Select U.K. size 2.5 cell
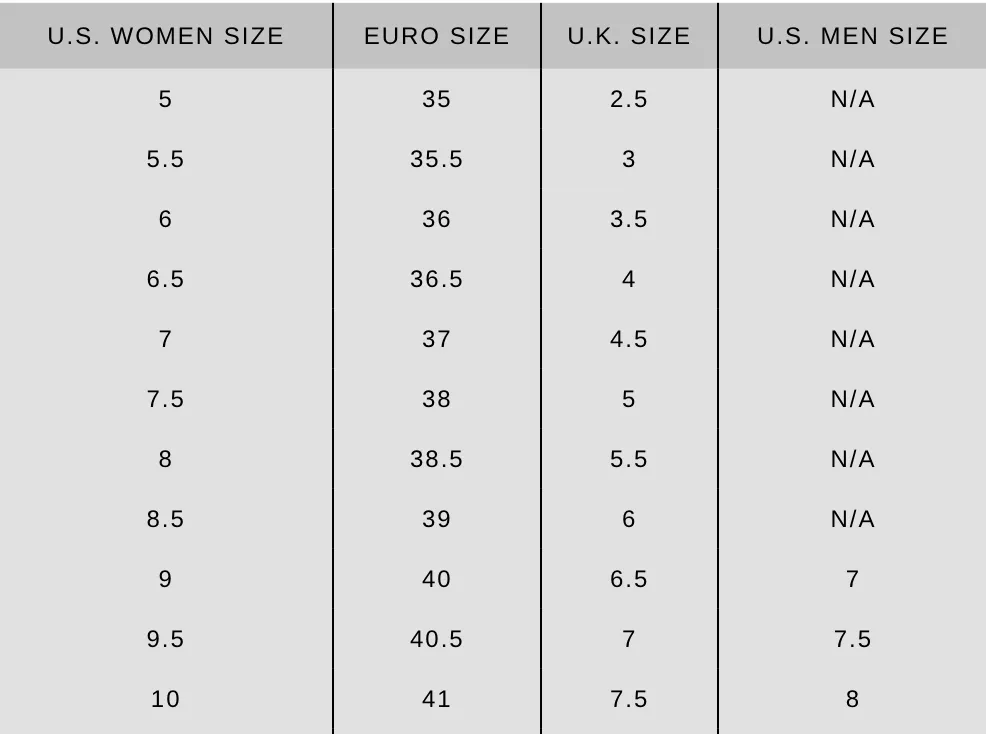The height and width of the screenshot is (734, 986). click(x=629, y=99)
